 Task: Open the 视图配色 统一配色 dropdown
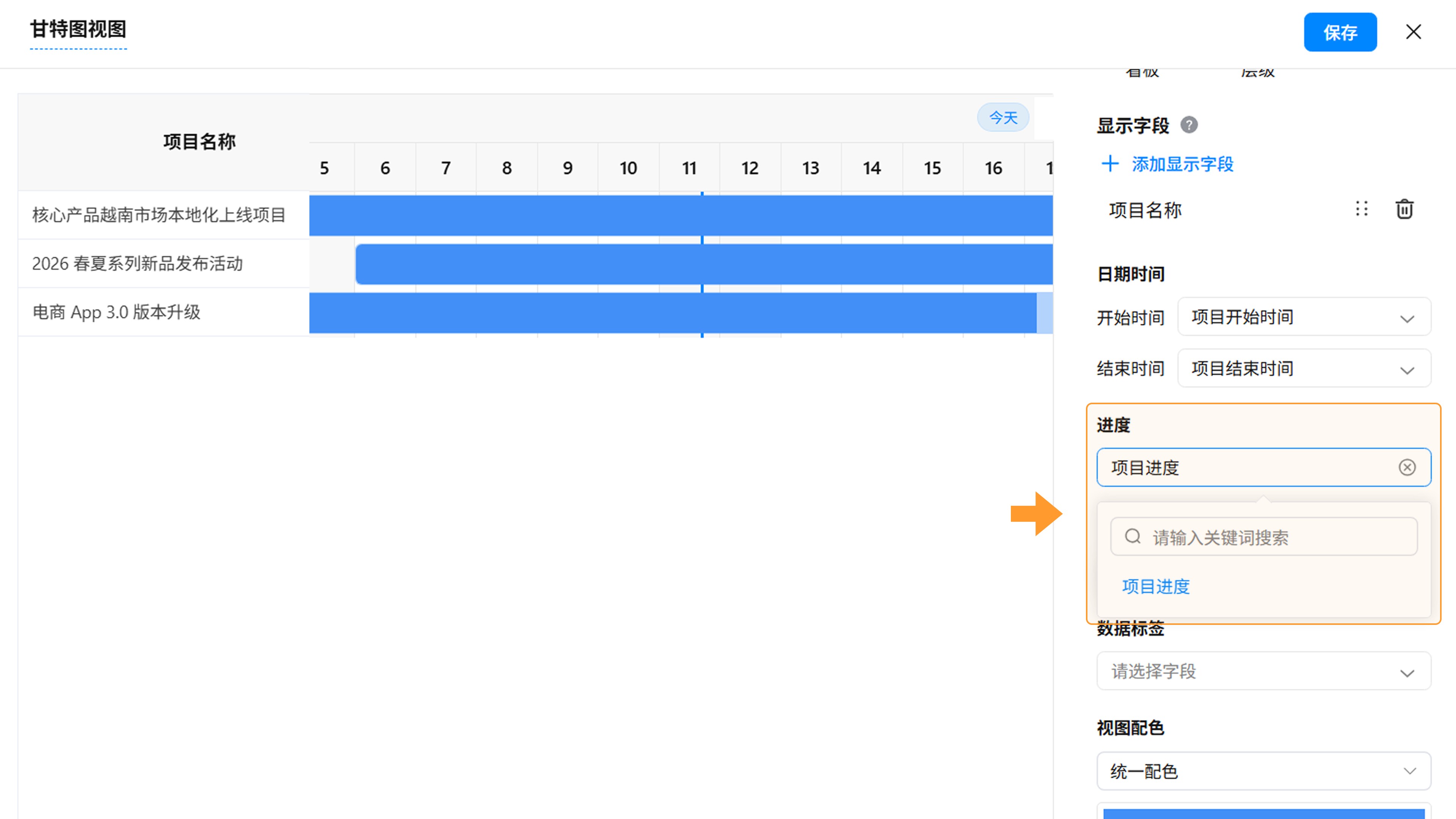point(1263,771)
